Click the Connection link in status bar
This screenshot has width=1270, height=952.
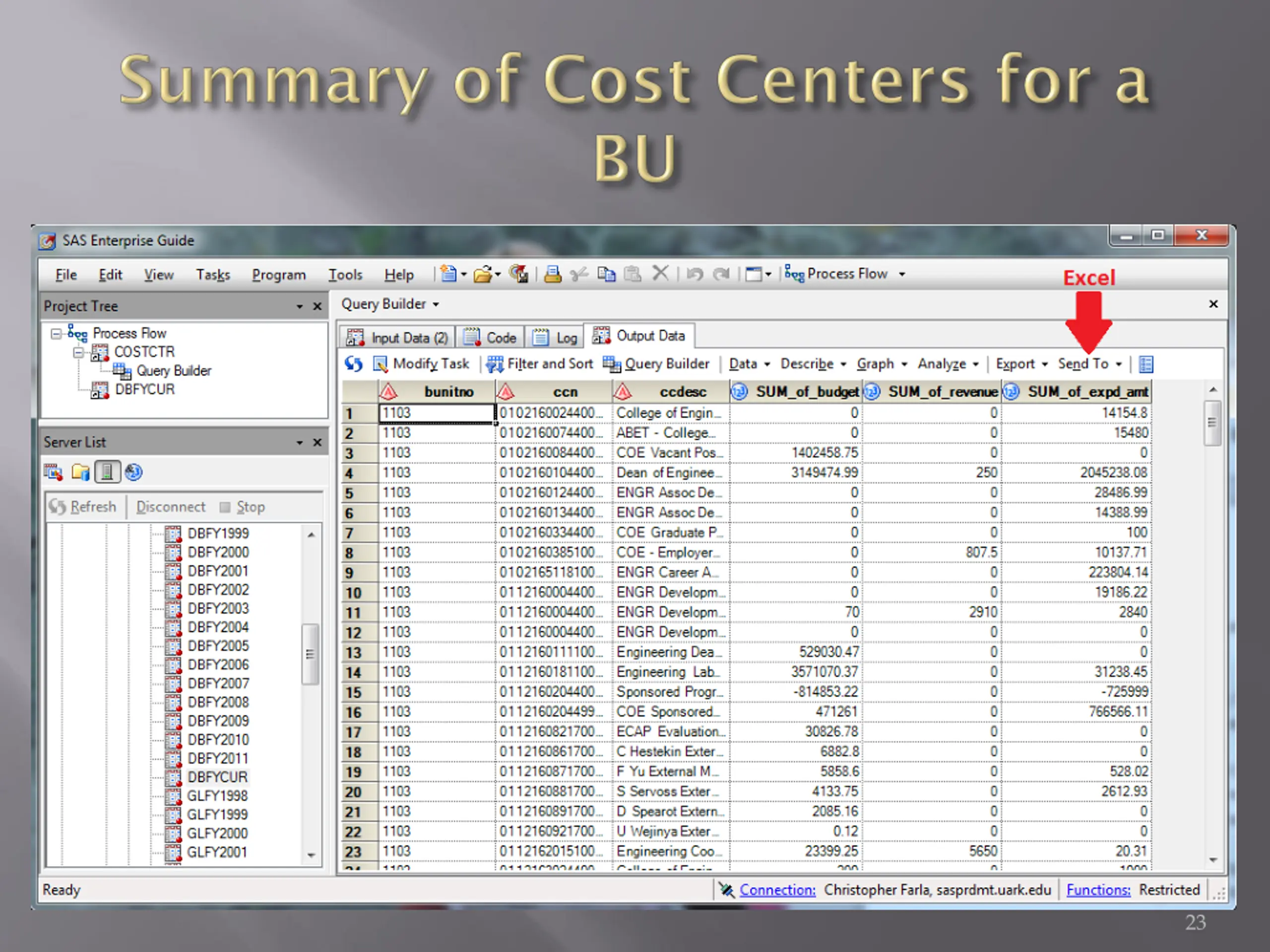[777, 890]
